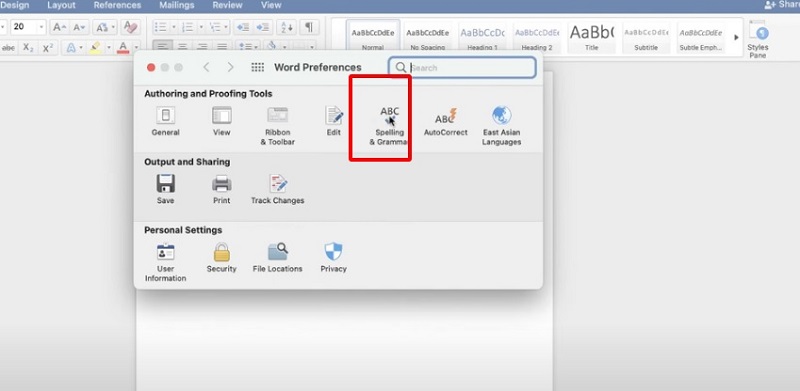Open AutoCorrect preferences
This screenshot has height=391, width=800.
point(445,121)
